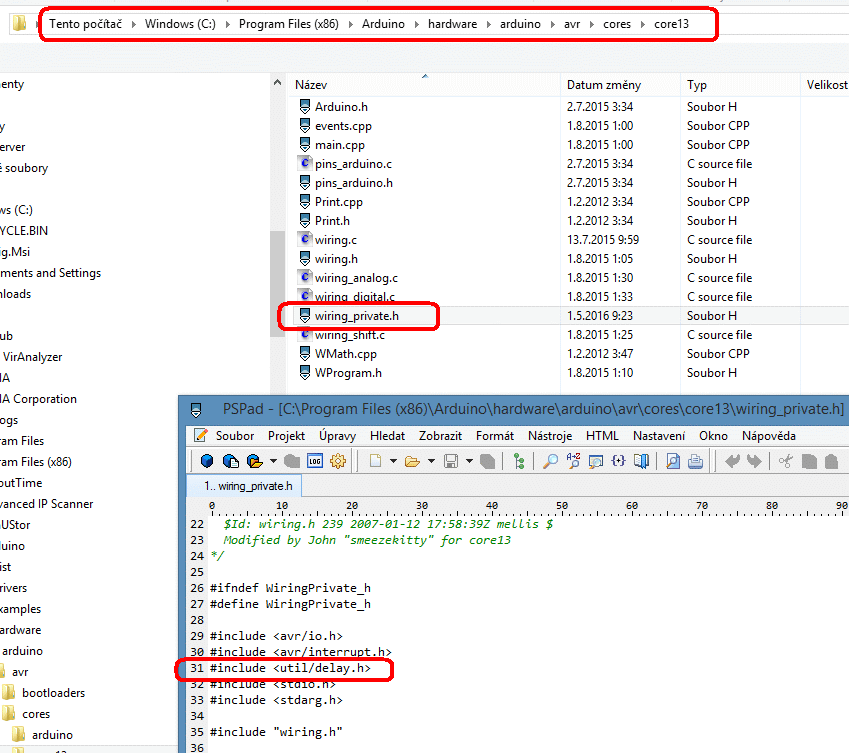The height and width of the screenshot is (753, 849).
Task: Expand the dropdown arrow next to Open file
Action: [x=432, y=461]
